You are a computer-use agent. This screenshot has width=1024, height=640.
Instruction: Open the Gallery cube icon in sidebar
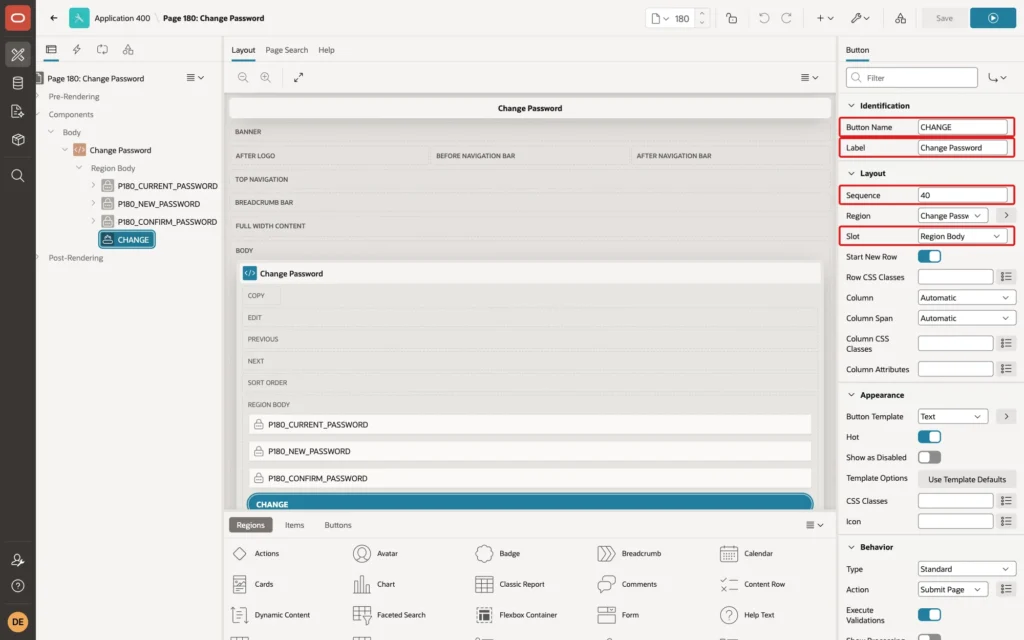[x=18, y=139]
